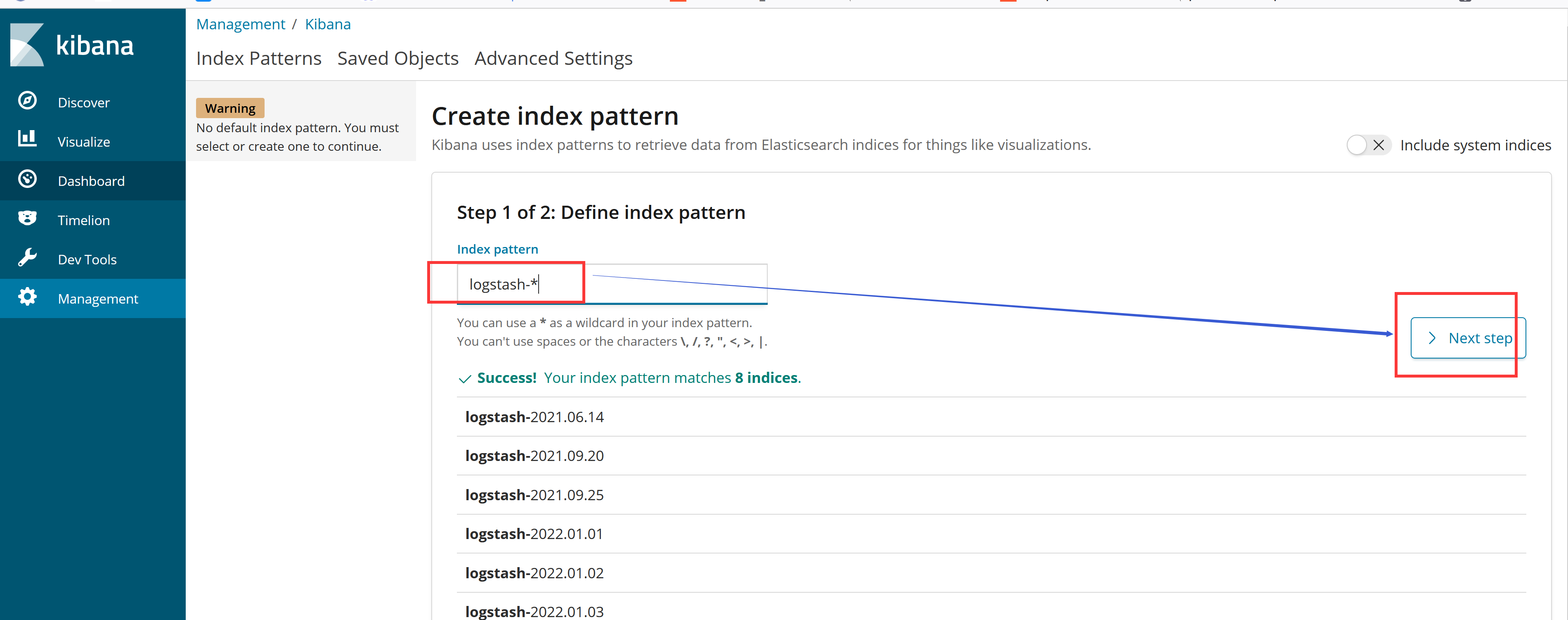Select index logstash-2021.09.20 row
Image resolution: width=1568 pixels, height=620 pixels.
[991, 456]
